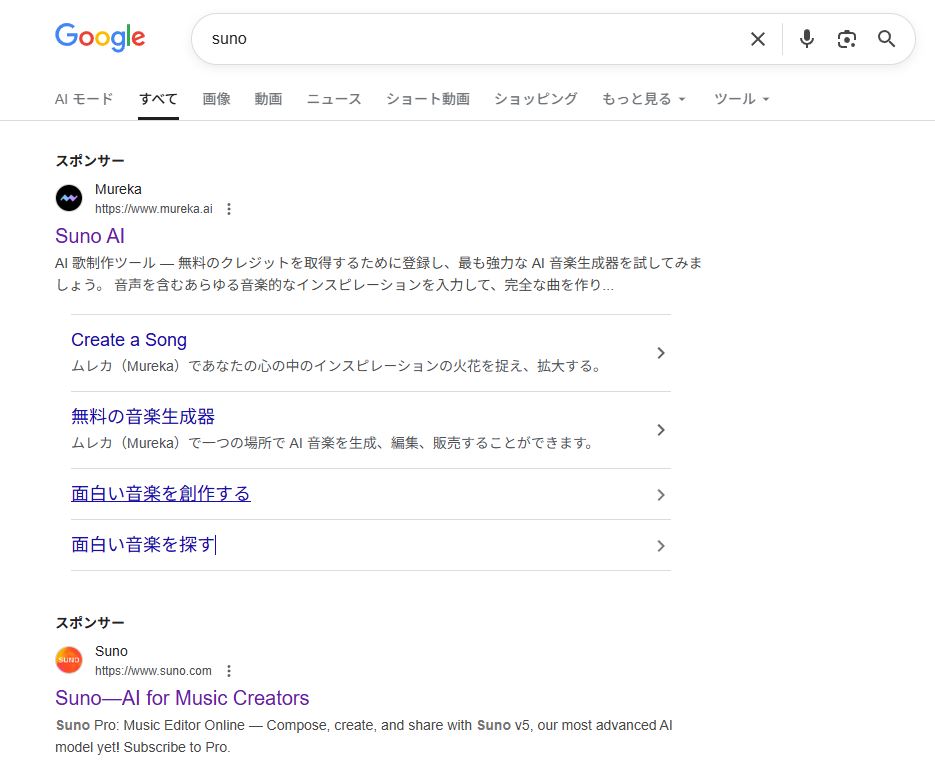
Task: Switch to the 画像 tab
Action: click(x=216, y=99)
